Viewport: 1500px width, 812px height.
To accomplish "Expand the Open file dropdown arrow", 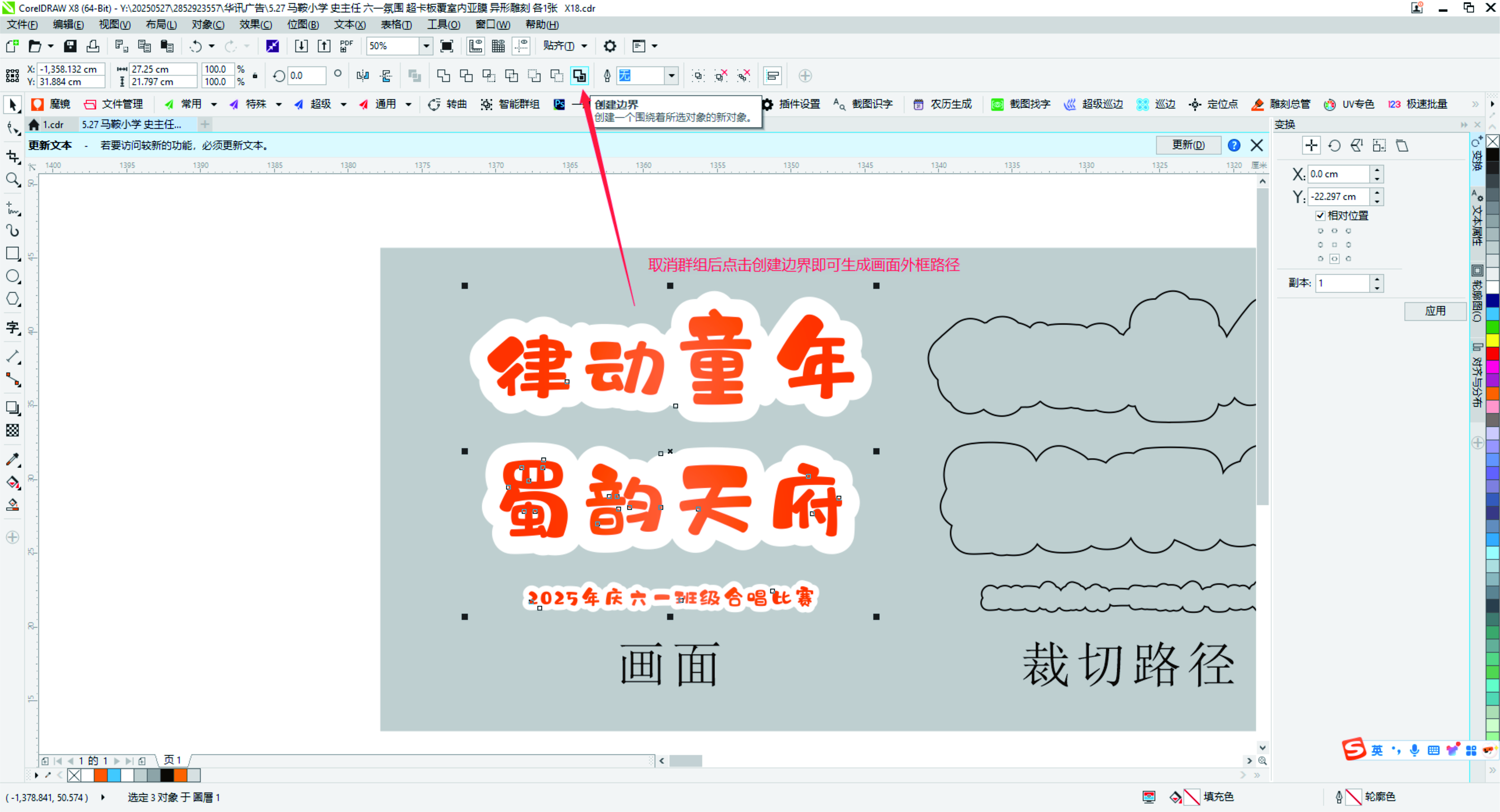I will 51,46.
